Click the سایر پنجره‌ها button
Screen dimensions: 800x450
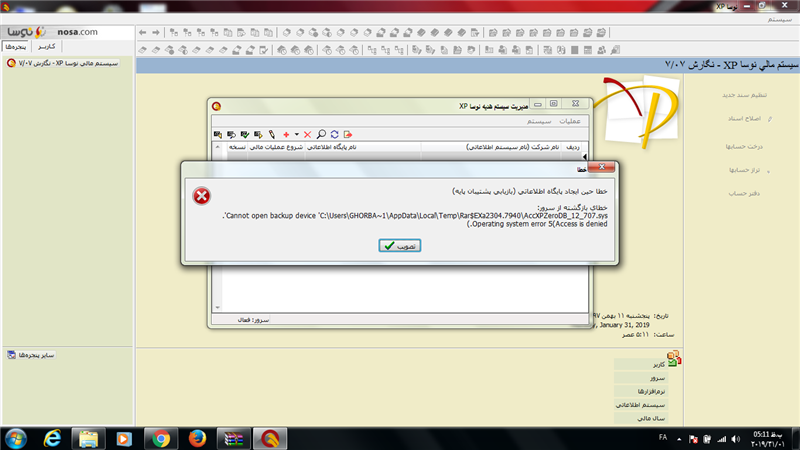(36, 355)
